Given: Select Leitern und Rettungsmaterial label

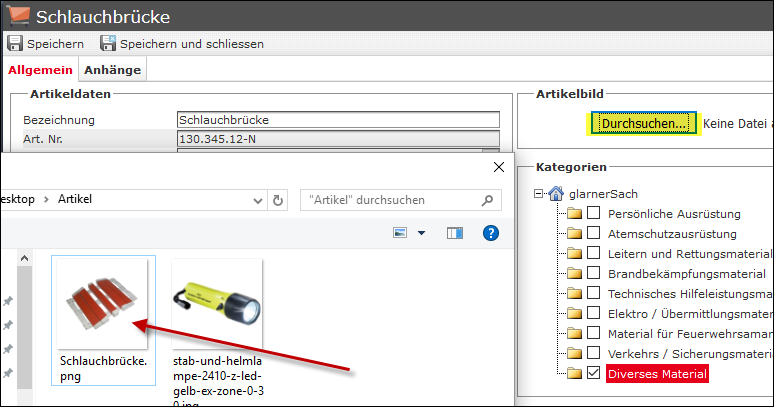Looking at the screenshot, I should point(690,254).
